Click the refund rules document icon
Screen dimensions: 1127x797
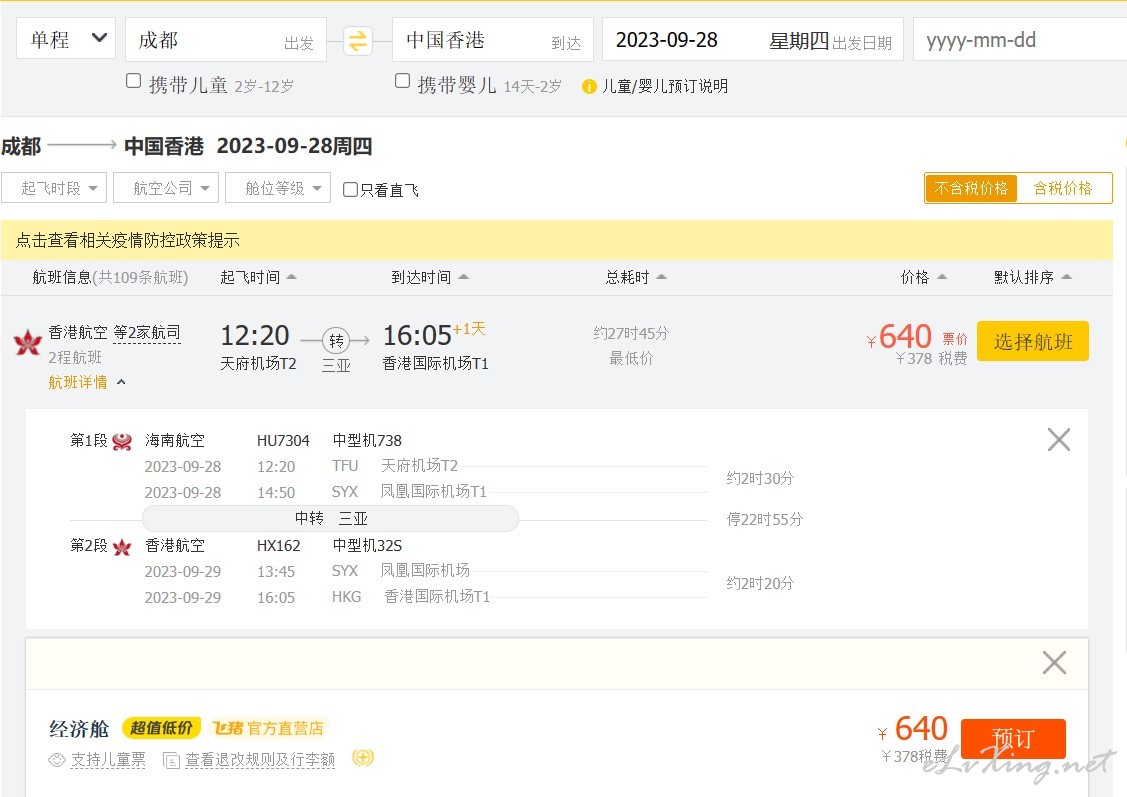[171, 760]
